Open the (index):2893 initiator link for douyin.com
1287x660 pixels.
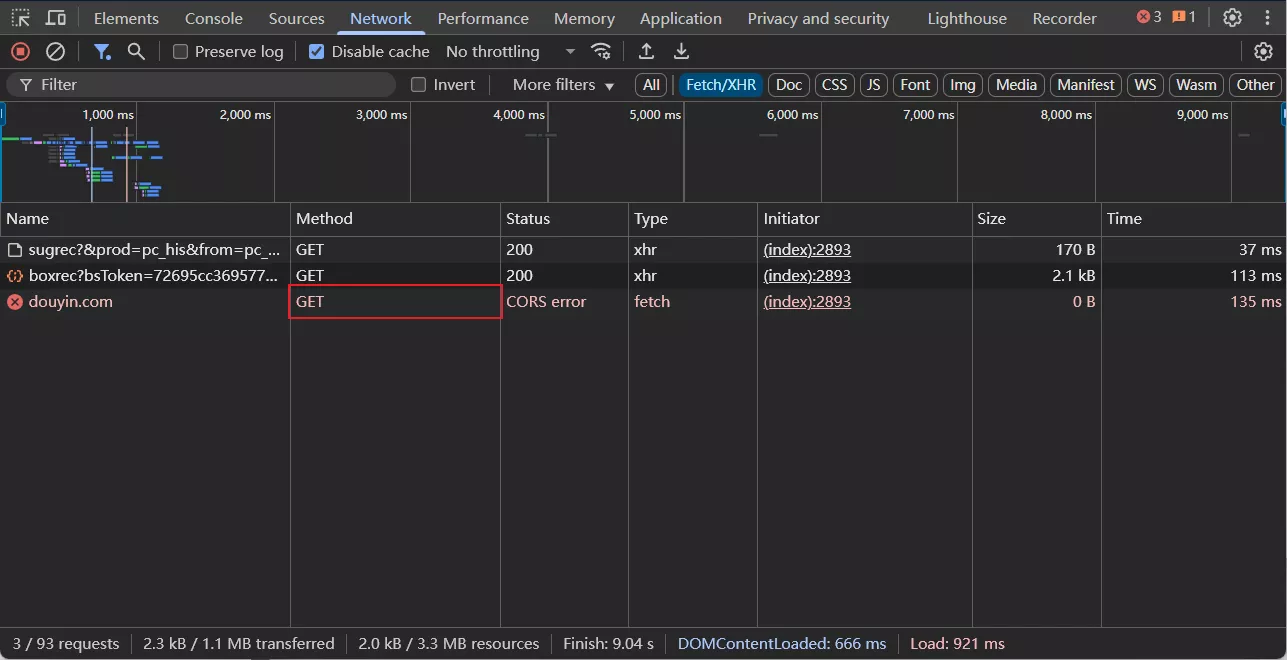click(807, 301)
